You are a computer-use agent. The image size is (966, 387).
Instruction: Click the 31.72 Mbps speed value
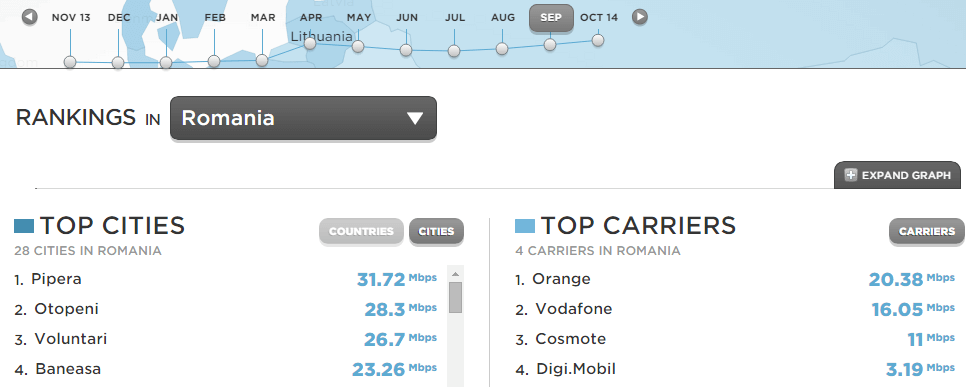397,279
